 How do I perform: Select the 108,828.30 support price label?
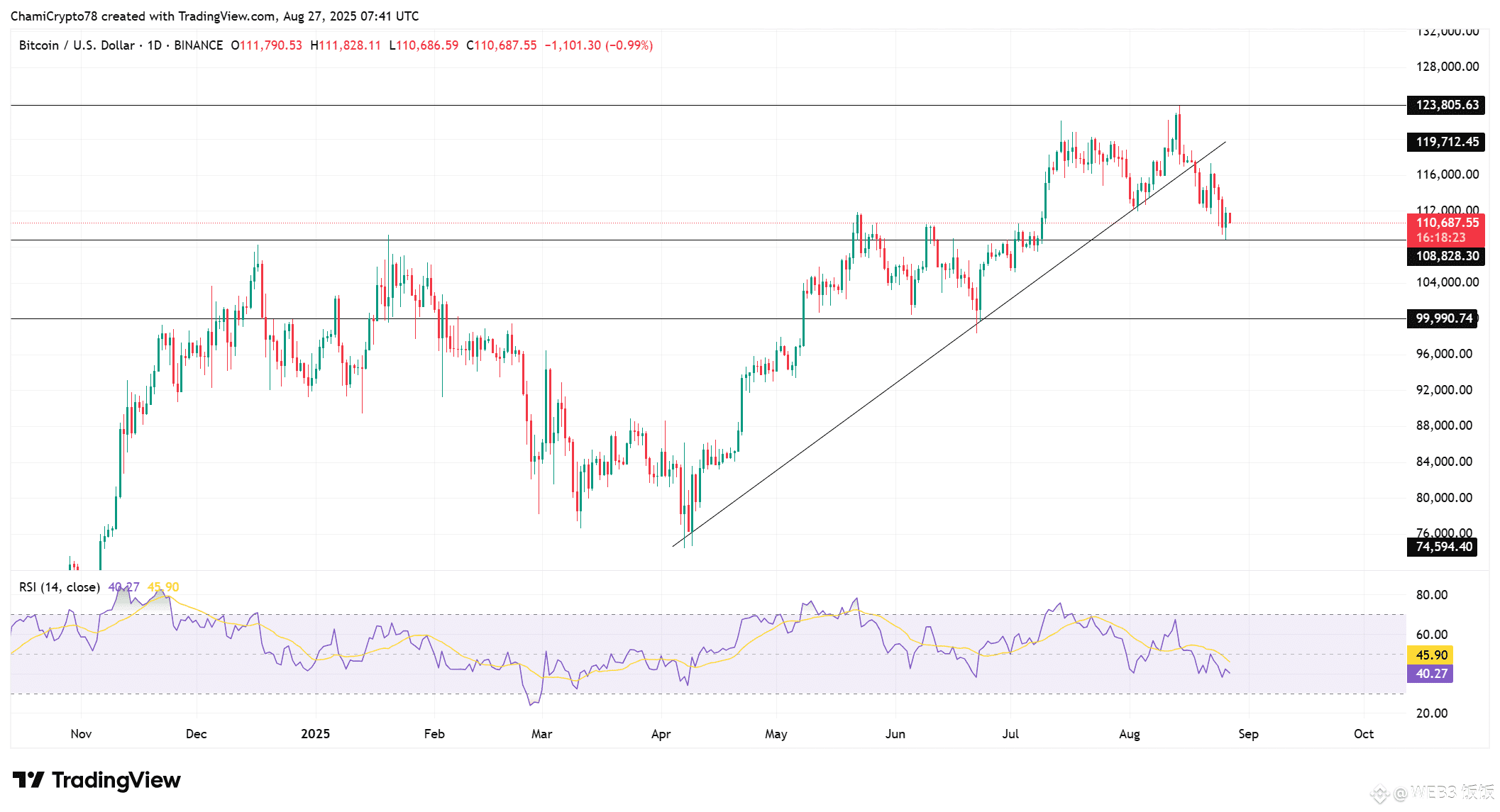coord(1446,256)
